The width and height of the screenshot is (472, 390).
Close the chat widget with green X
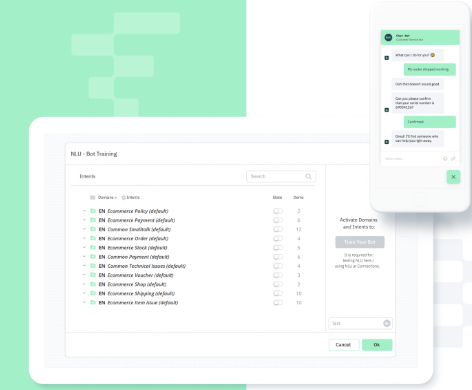pyautogui.click(x=453, y=177)
